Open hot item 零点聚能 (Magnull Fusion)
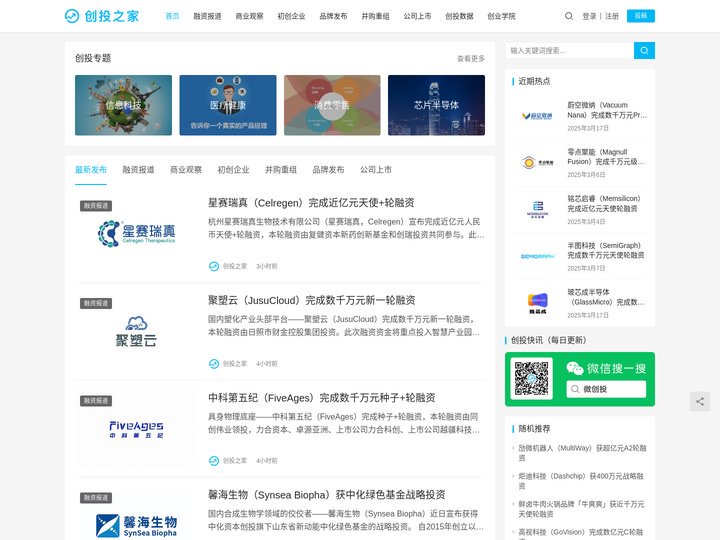Screen dimensions: 720x540 coord(606,157)
